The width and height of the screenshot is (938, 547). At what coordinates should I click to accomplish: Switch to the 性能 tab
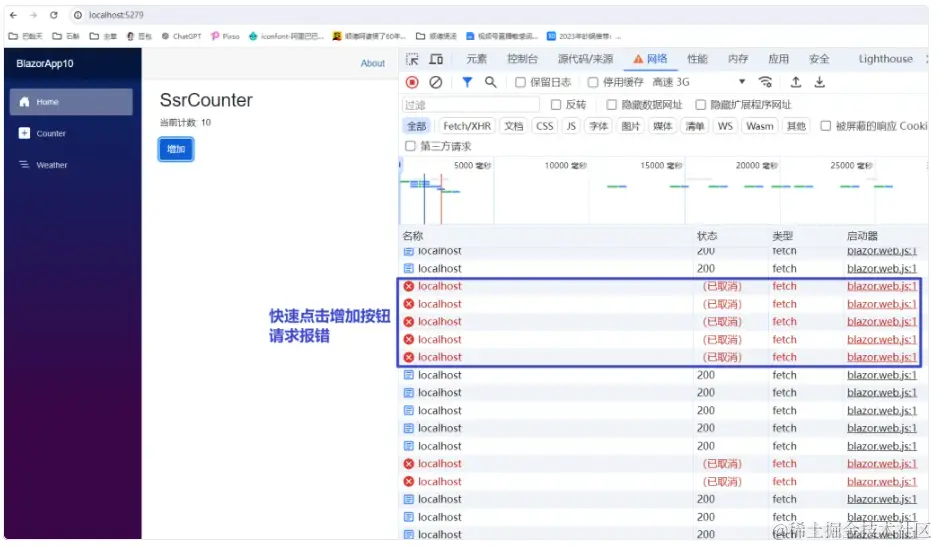pyautogui.click(x=697, y=59)
